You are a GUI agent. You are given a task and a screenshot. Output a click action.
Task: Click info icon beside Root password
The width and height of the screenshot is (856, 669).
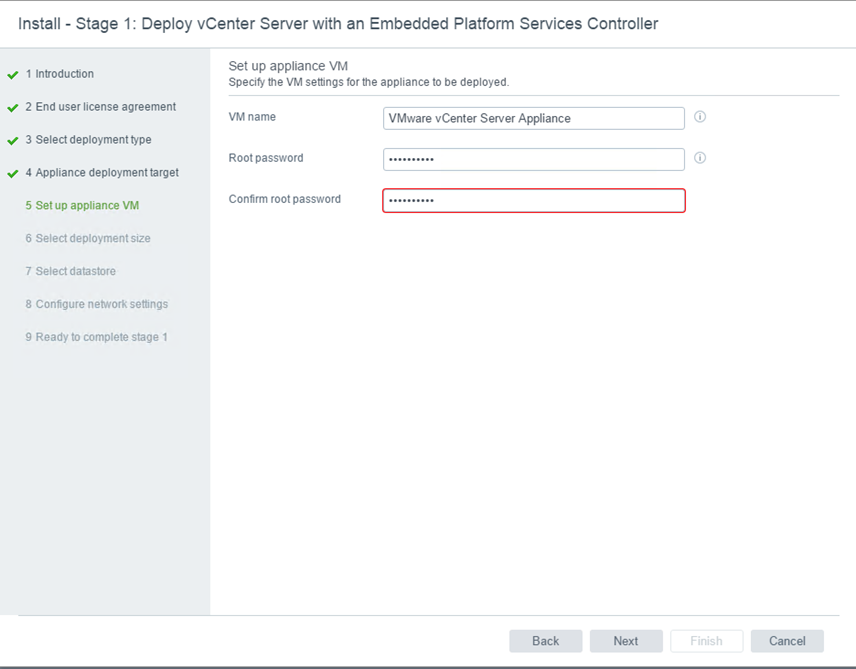pyautogui.click(x=700, y=158)
